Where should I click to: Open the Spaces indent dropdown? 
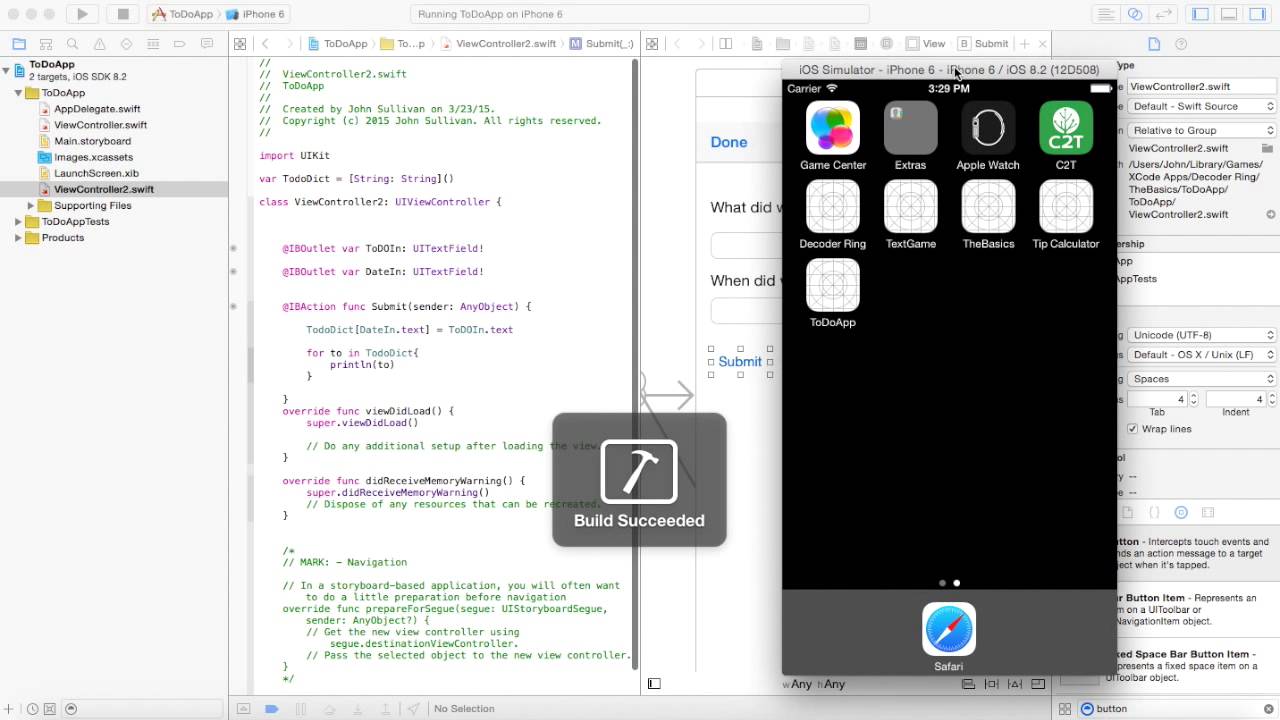1203,379
